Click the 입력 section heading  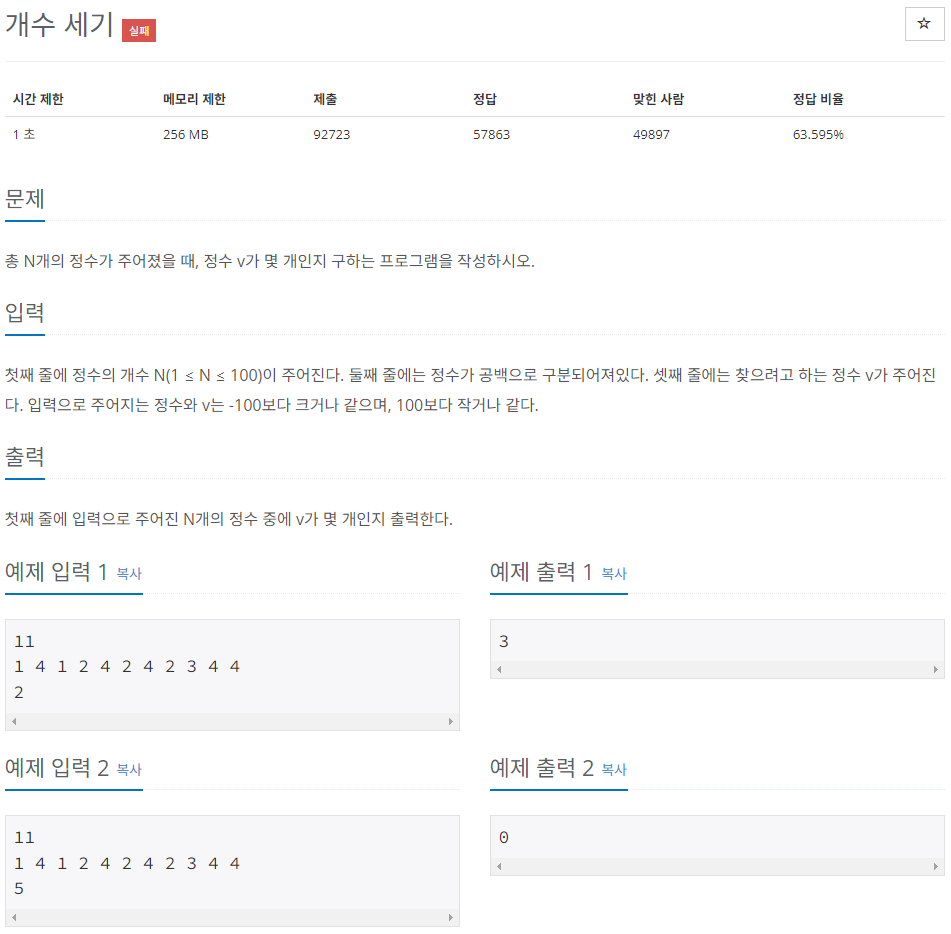(24, 314)
